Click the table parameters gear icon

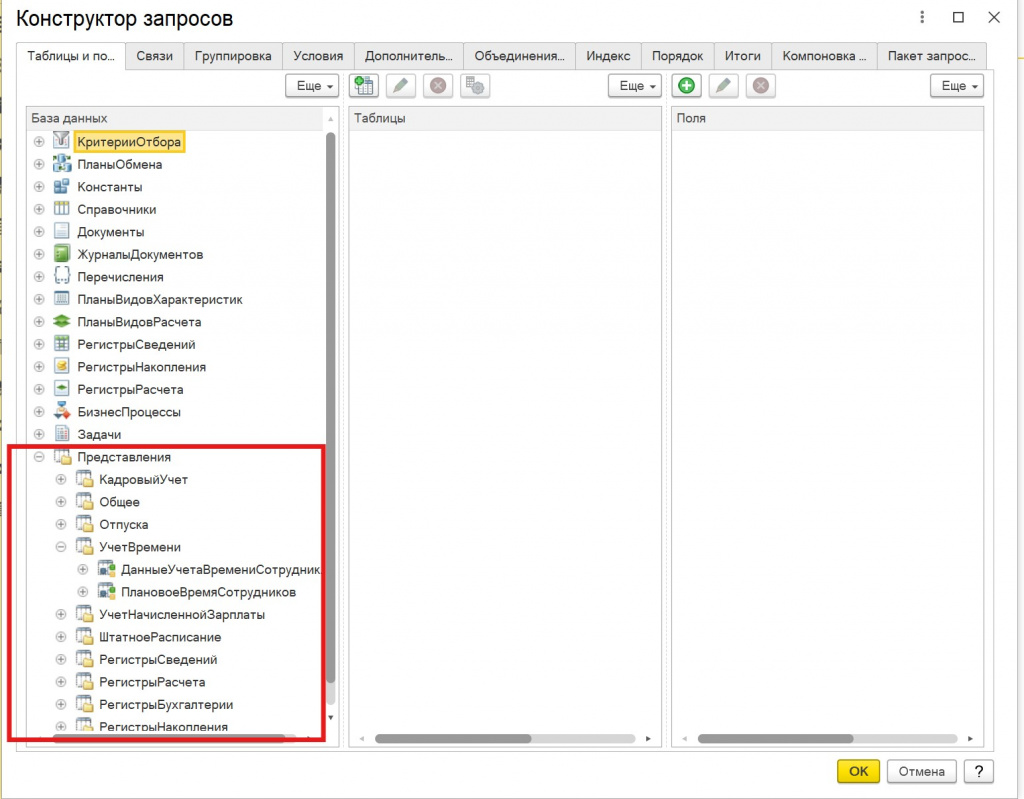[475, 86]
